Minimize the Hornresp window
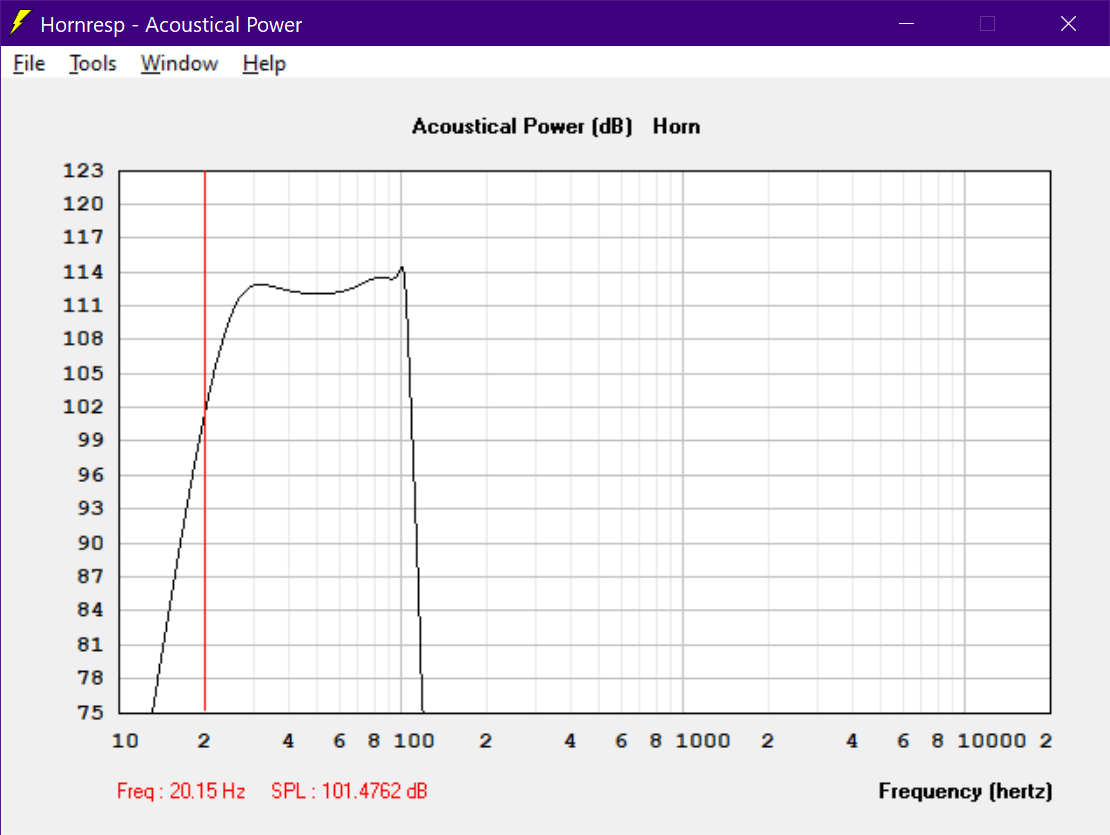Screen dimensions: 1110x835 906,23
